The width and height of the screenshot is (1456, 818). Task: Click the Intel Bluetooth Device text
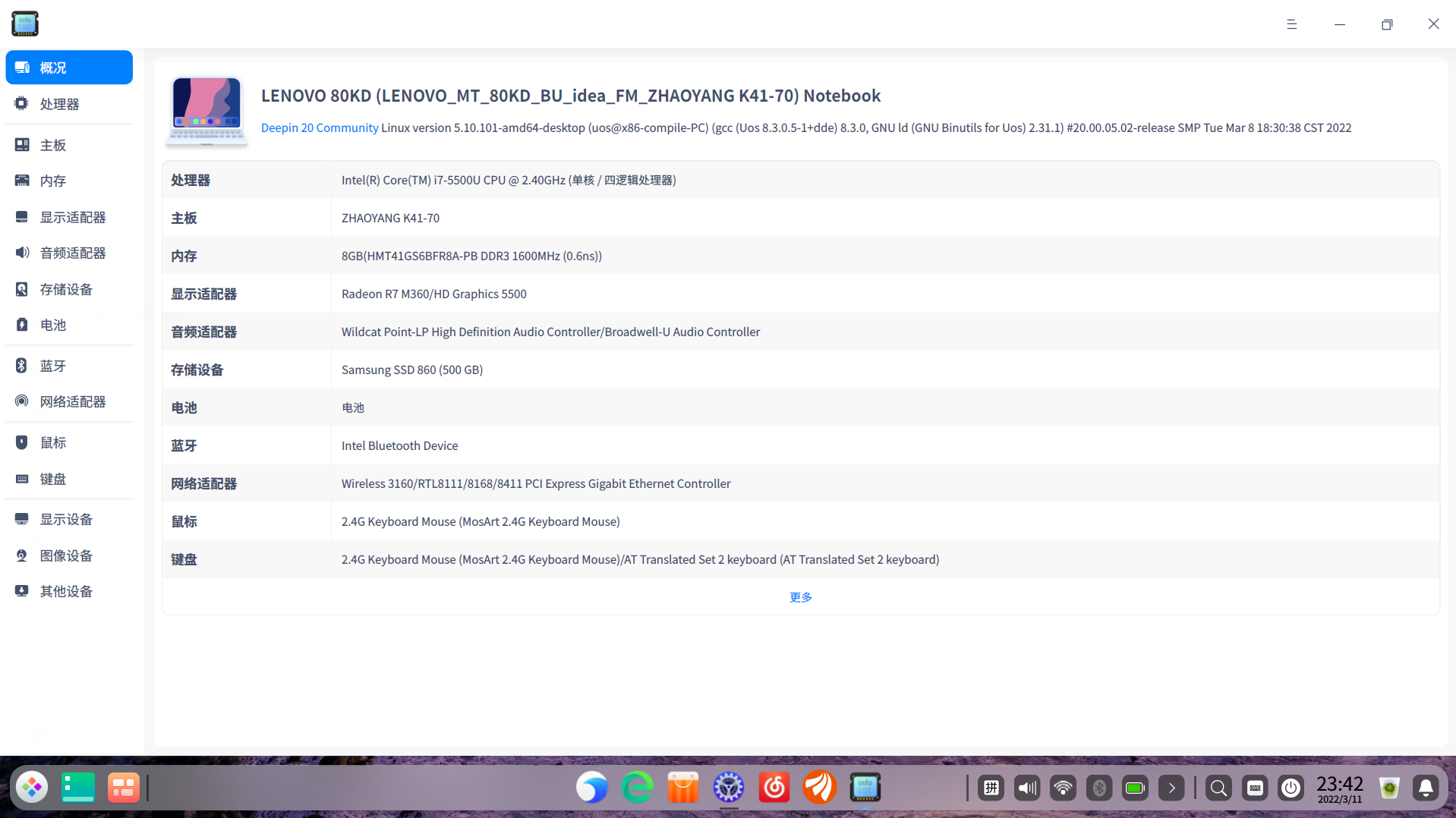(x=400, y=445)
